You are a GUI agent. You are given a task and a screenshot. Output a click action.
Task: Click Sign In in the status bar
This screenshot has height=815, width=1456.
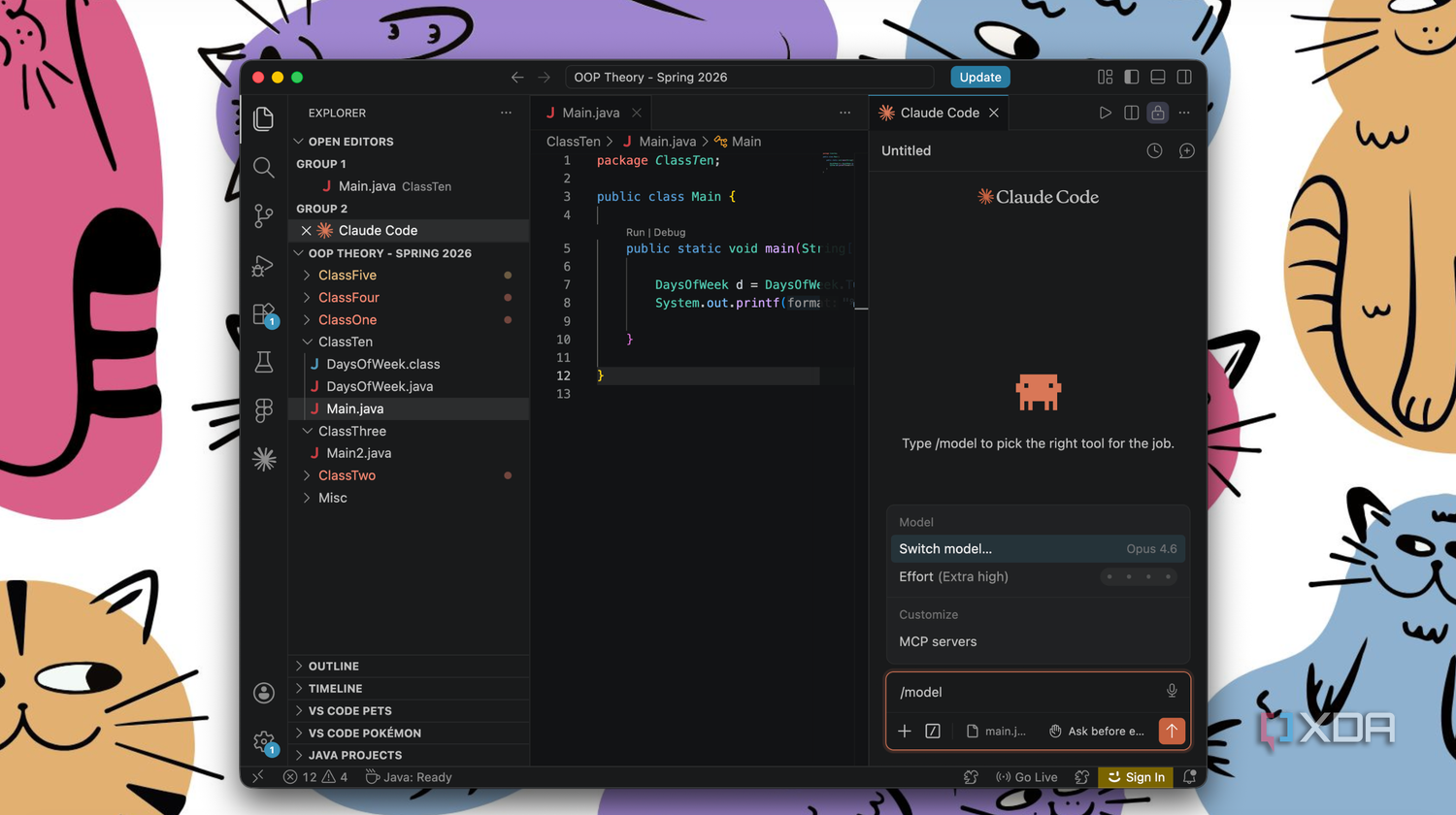[1136, 777]
